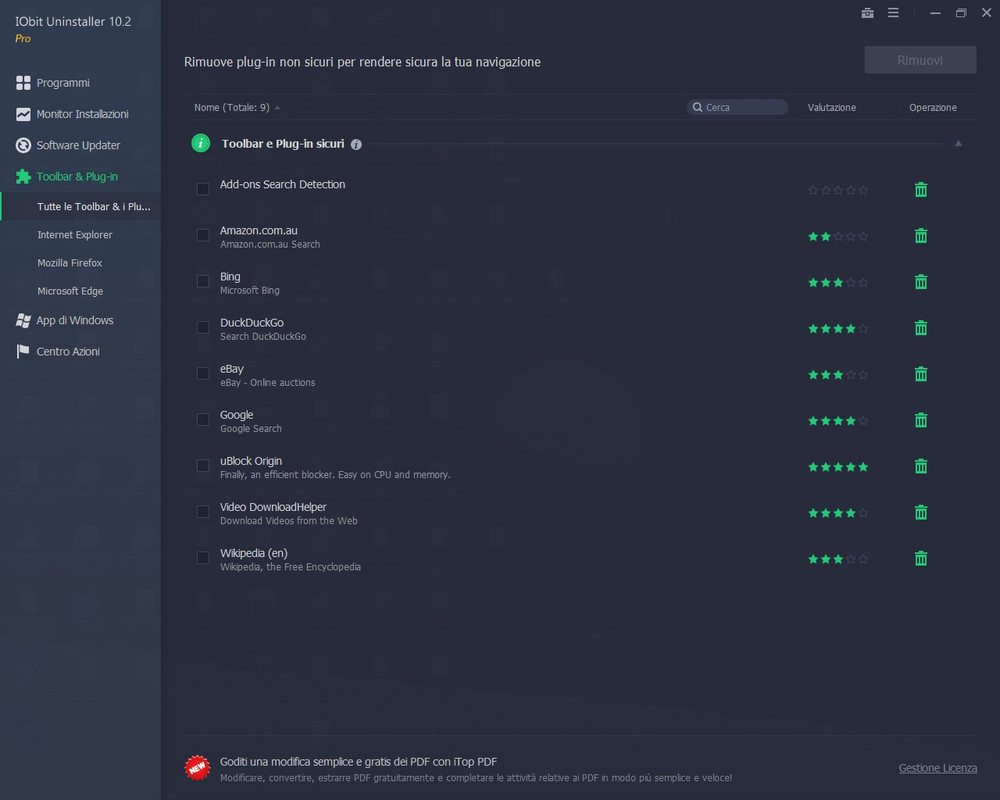Tick the Amazon.com.au checkbox
Screen dimensions: 1000x800
click(203, 235)
